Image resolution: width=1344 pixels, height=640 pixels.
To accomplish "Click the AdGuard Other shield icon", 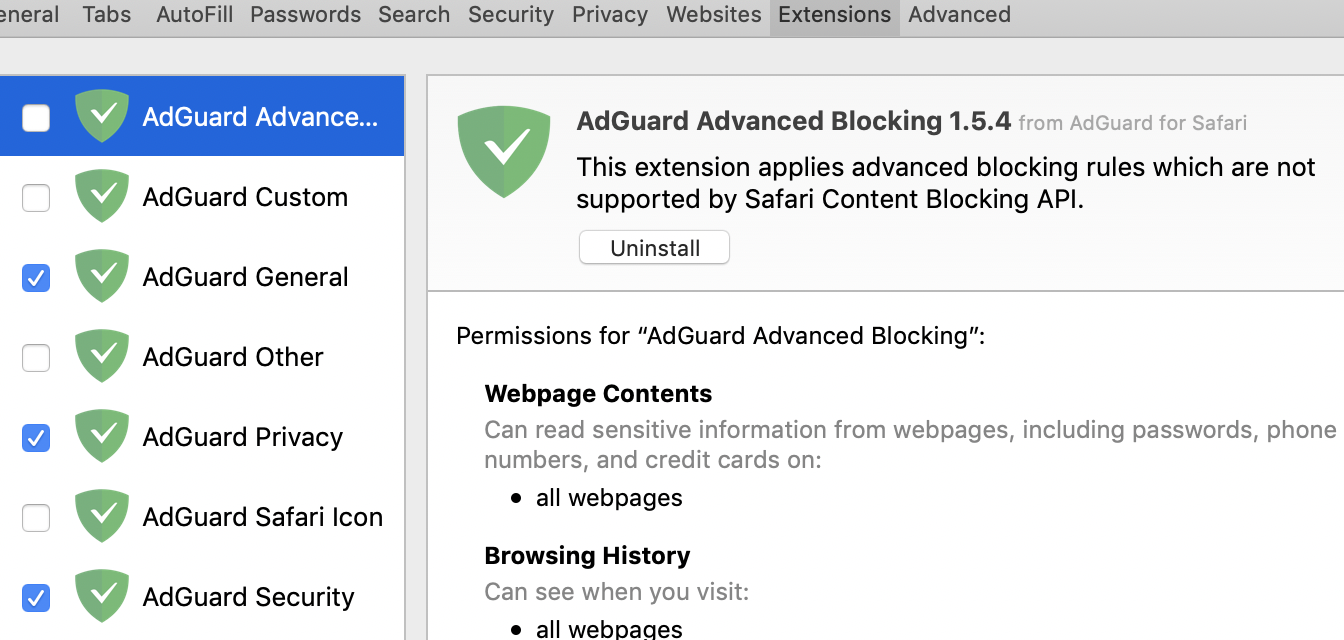I will [102, 356].
